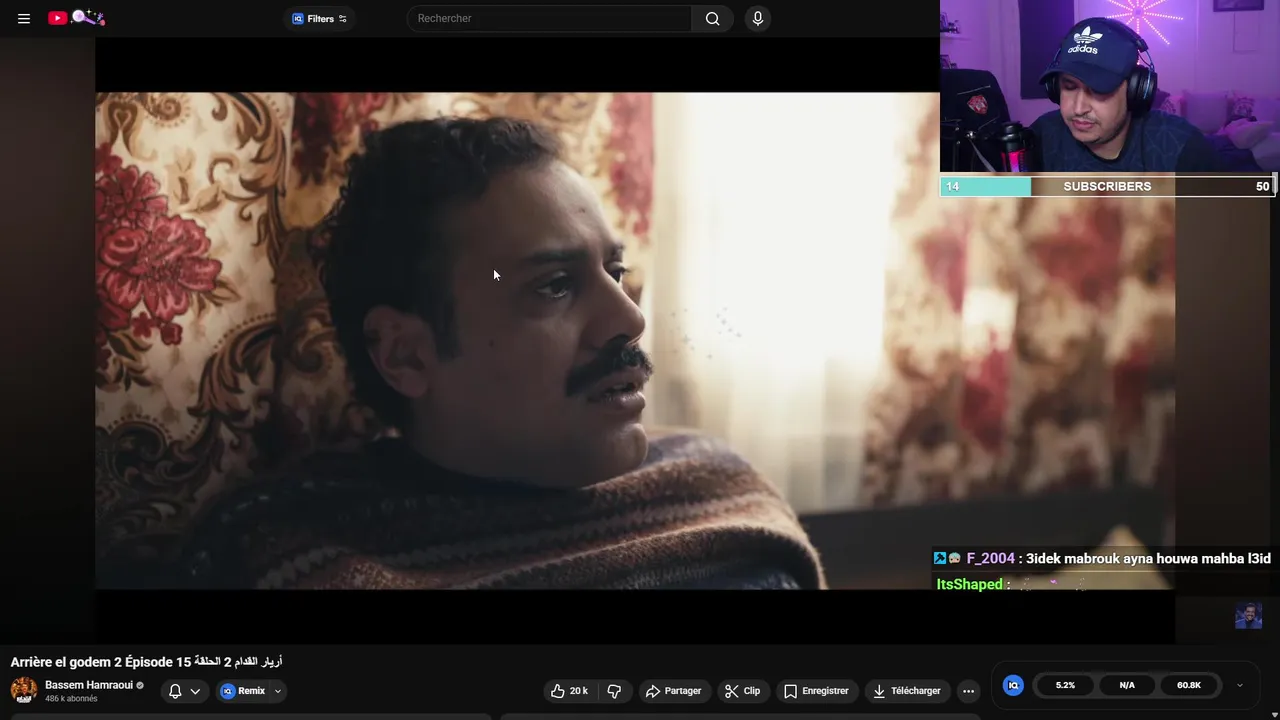This screenshot has width=1280, height=720.
Task: Expand the notification bell dropdown chevron
Action: point(195,691)
